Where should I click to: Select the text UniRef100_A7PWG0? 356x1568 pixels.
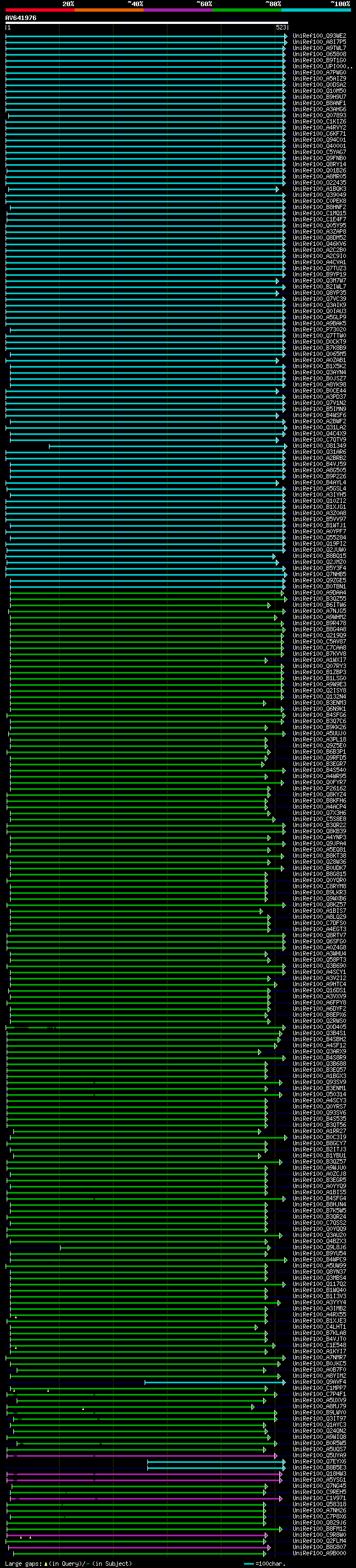click(x=319, y=72)
